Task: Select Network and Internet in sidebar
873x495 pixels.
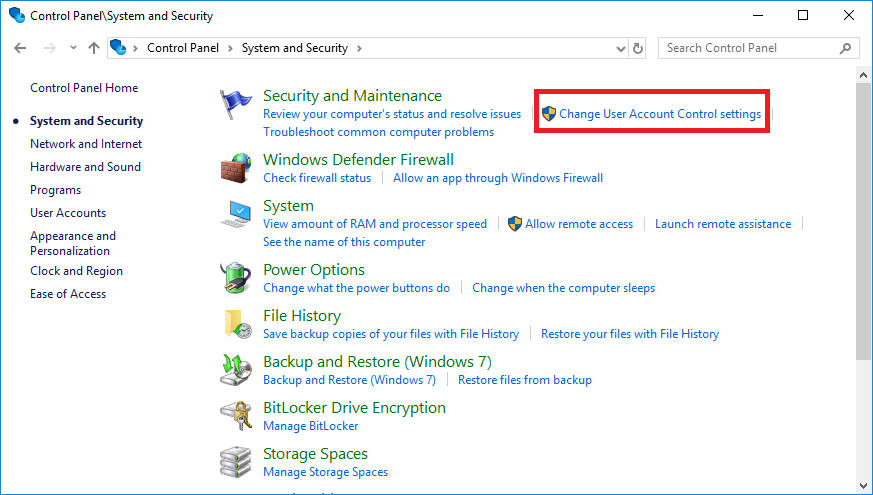Action: pos(86,144)
